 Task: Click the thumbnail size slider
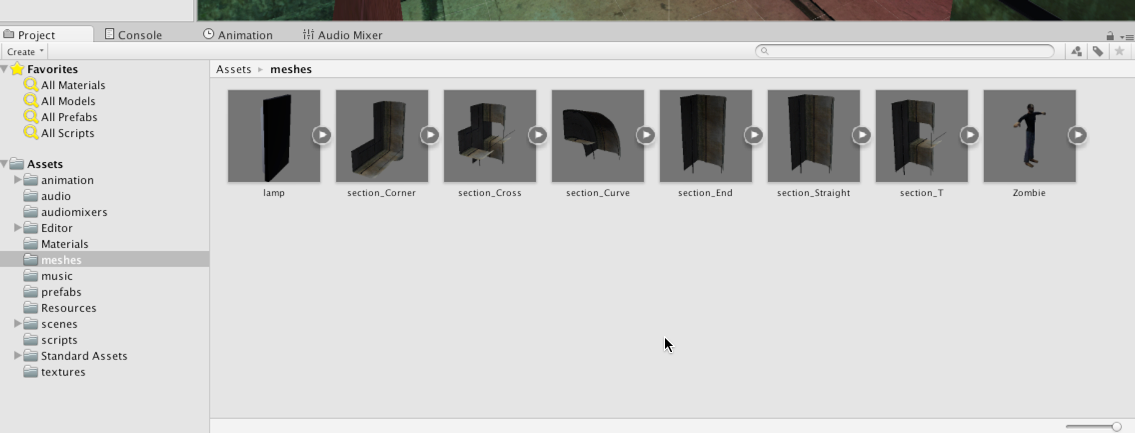(1094, 426)
